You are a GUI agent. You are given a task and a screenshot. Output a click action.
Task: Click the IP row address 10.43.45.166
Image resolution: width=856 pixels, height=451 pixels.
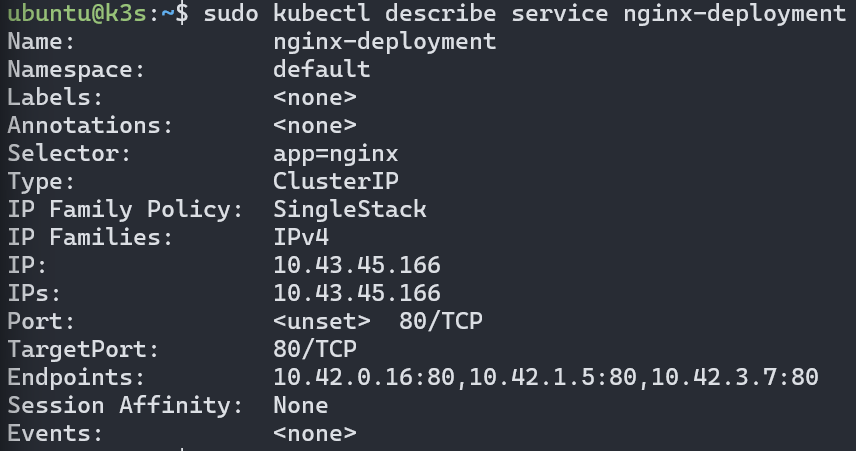(x=356, y=266)
